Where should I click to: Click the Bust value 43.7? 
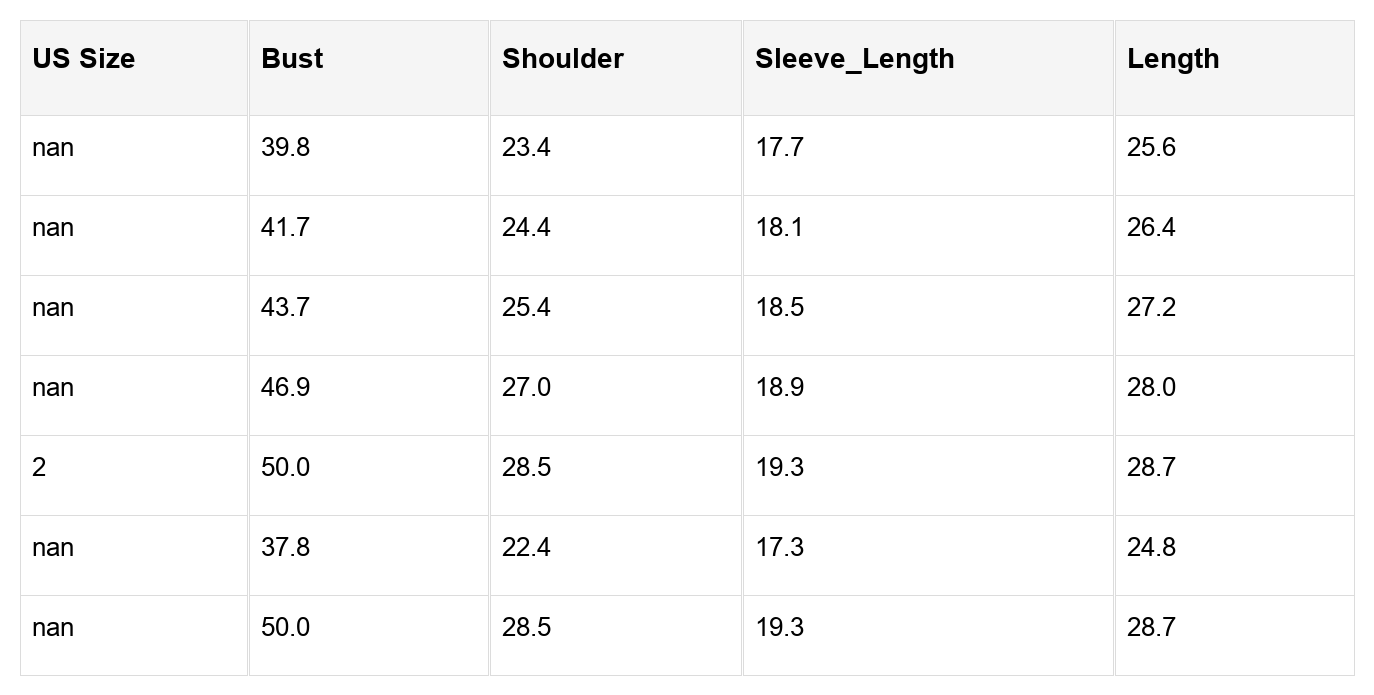[285, 308]
